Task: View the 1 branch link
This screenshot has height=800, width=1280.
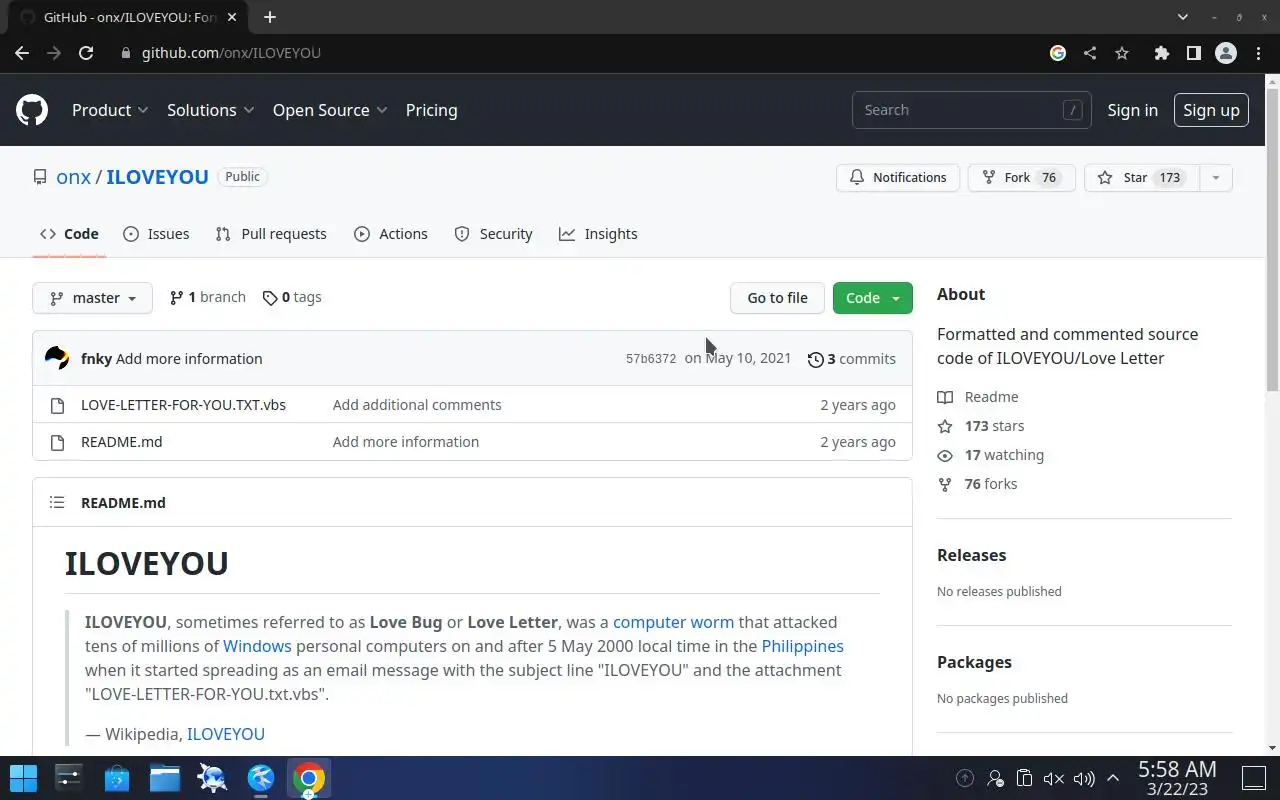Action: tap(208, 297)
